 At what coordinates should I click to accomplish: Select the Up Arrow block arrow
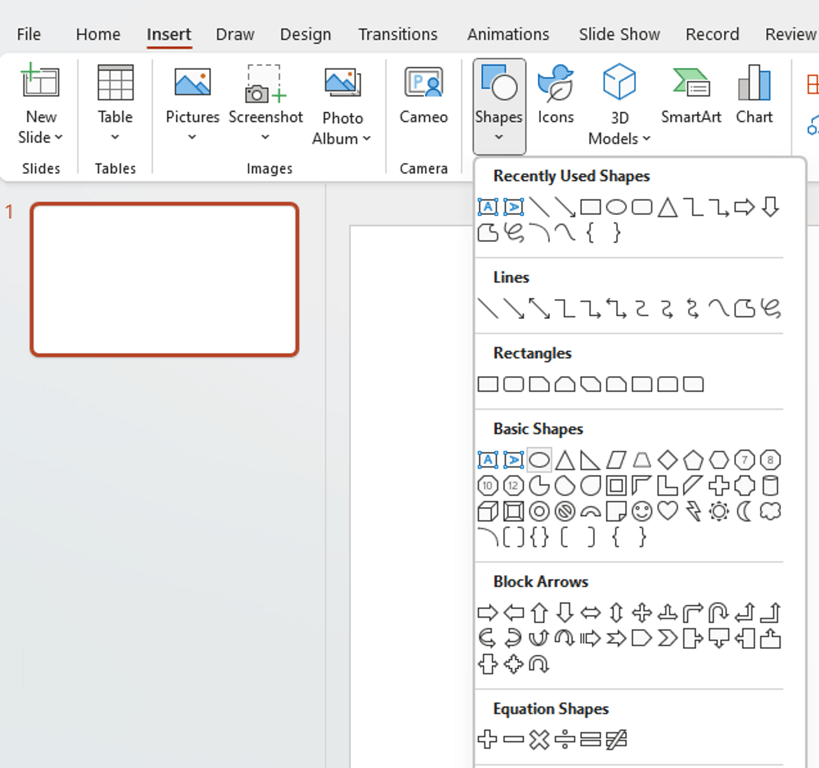tap(539, 612)
